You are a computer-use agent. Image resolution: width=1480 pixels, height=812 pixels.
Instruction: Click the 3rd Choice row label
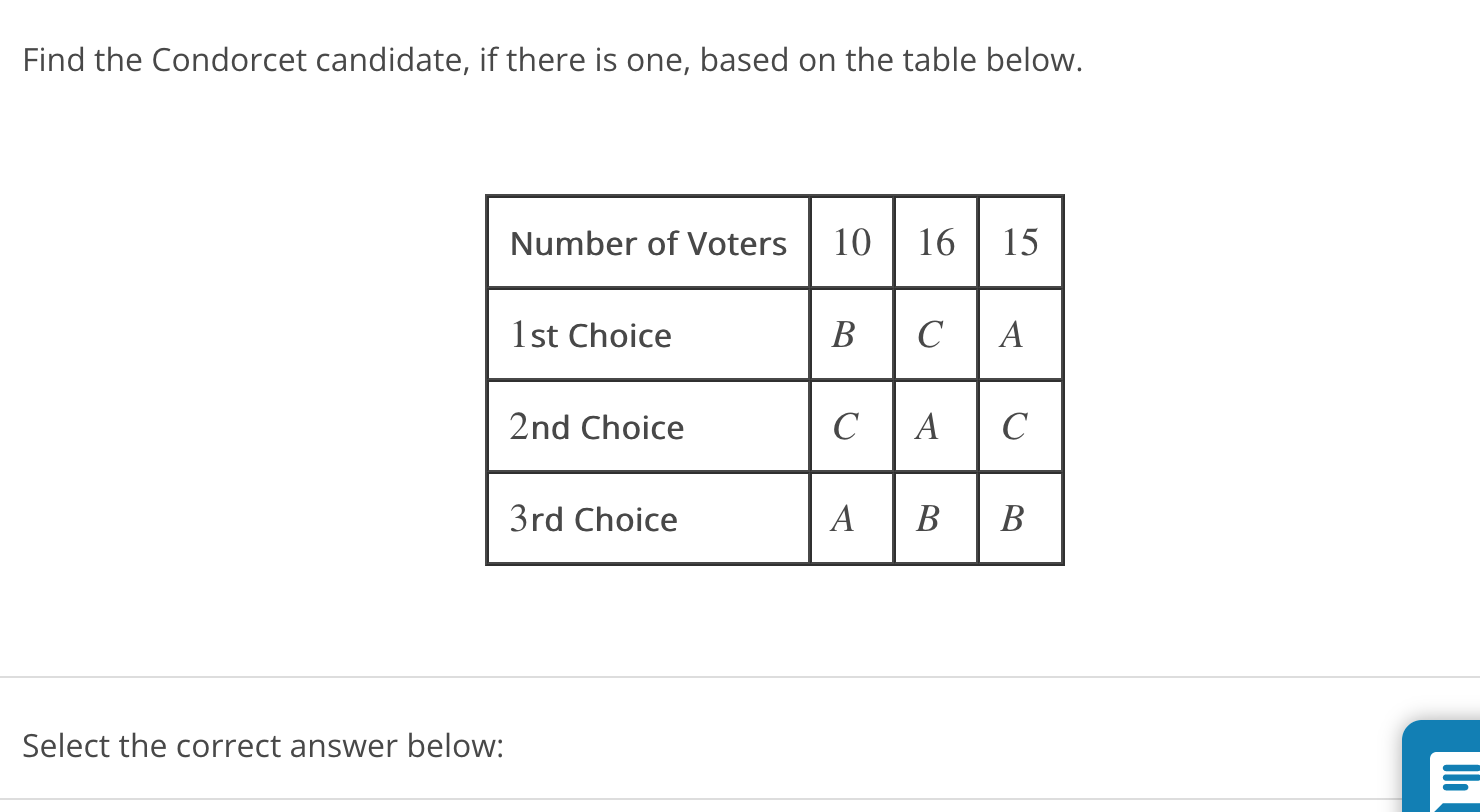click(593, 518)
